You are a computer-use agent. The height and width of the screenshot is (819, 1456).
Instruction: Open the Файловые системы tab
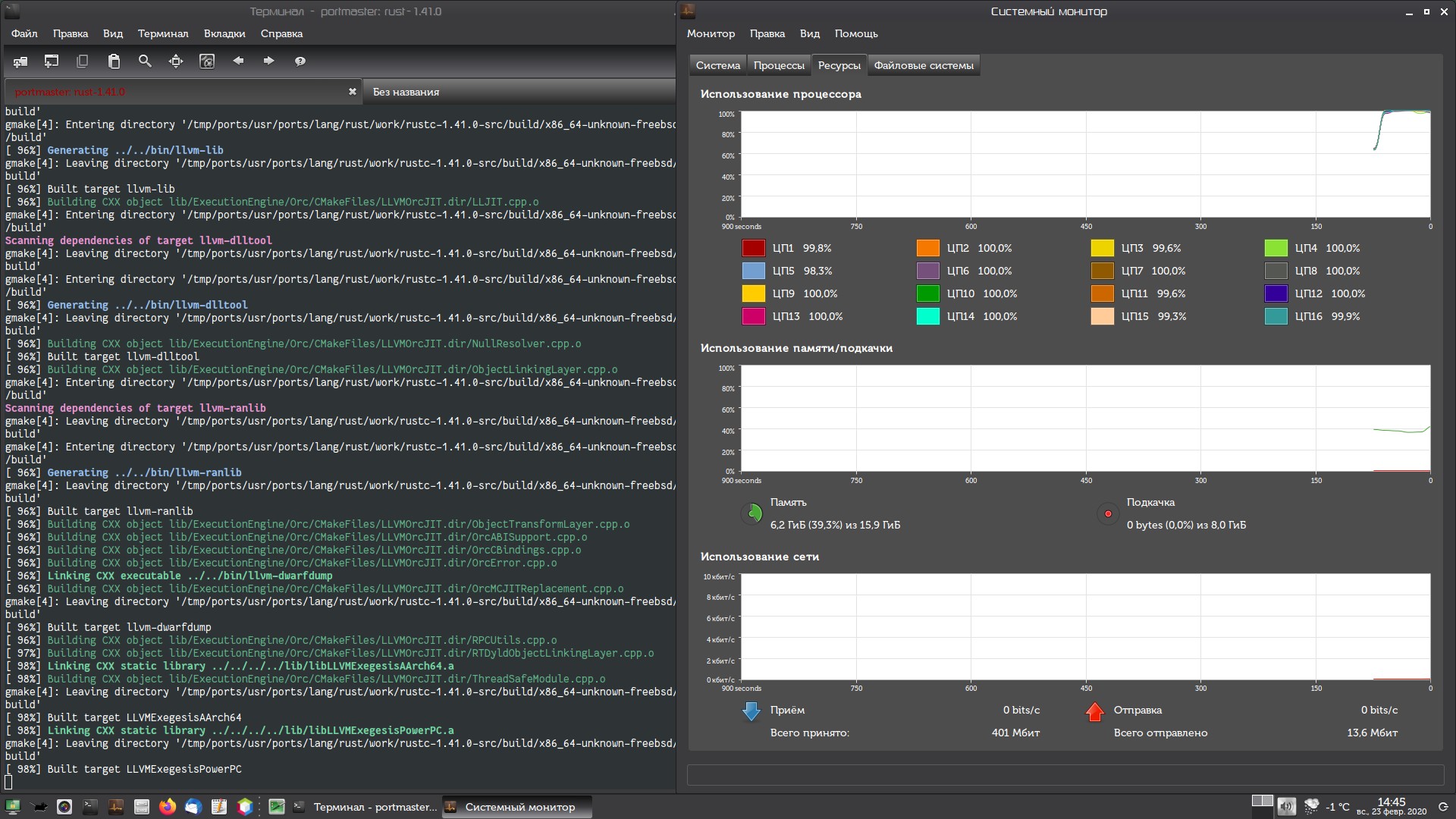click(x=923, y=65)
